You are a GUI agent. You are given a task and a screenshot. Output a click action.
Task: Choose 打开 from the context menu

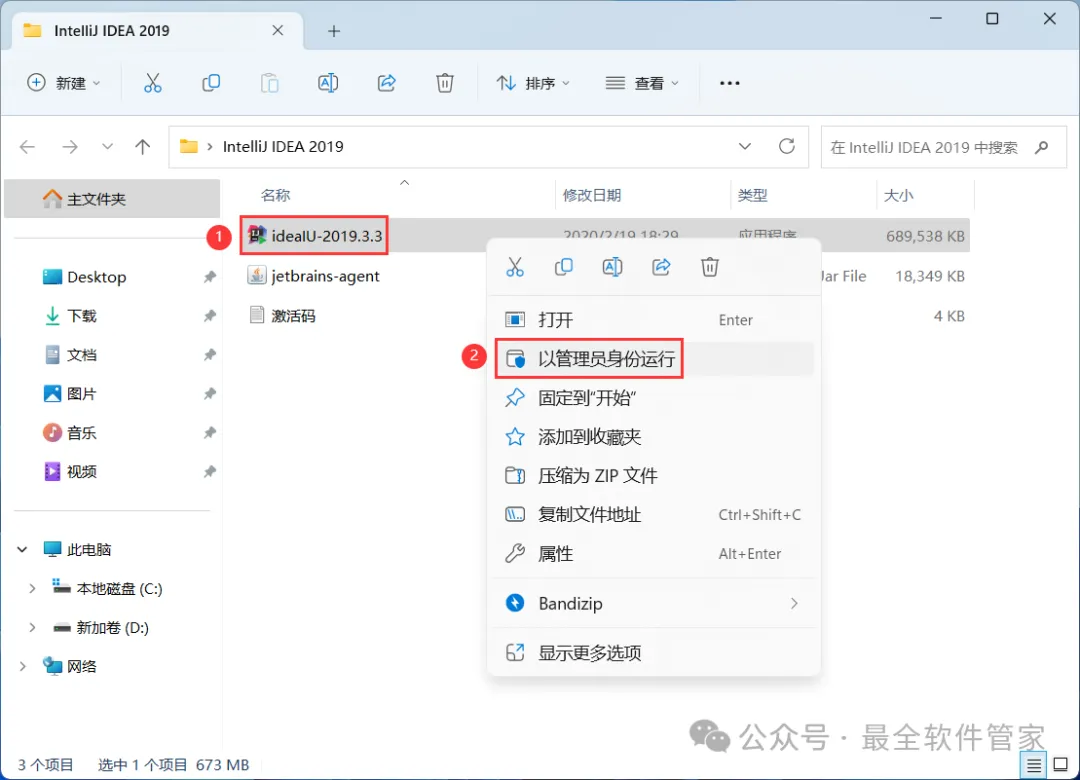(x=654, y=320)
